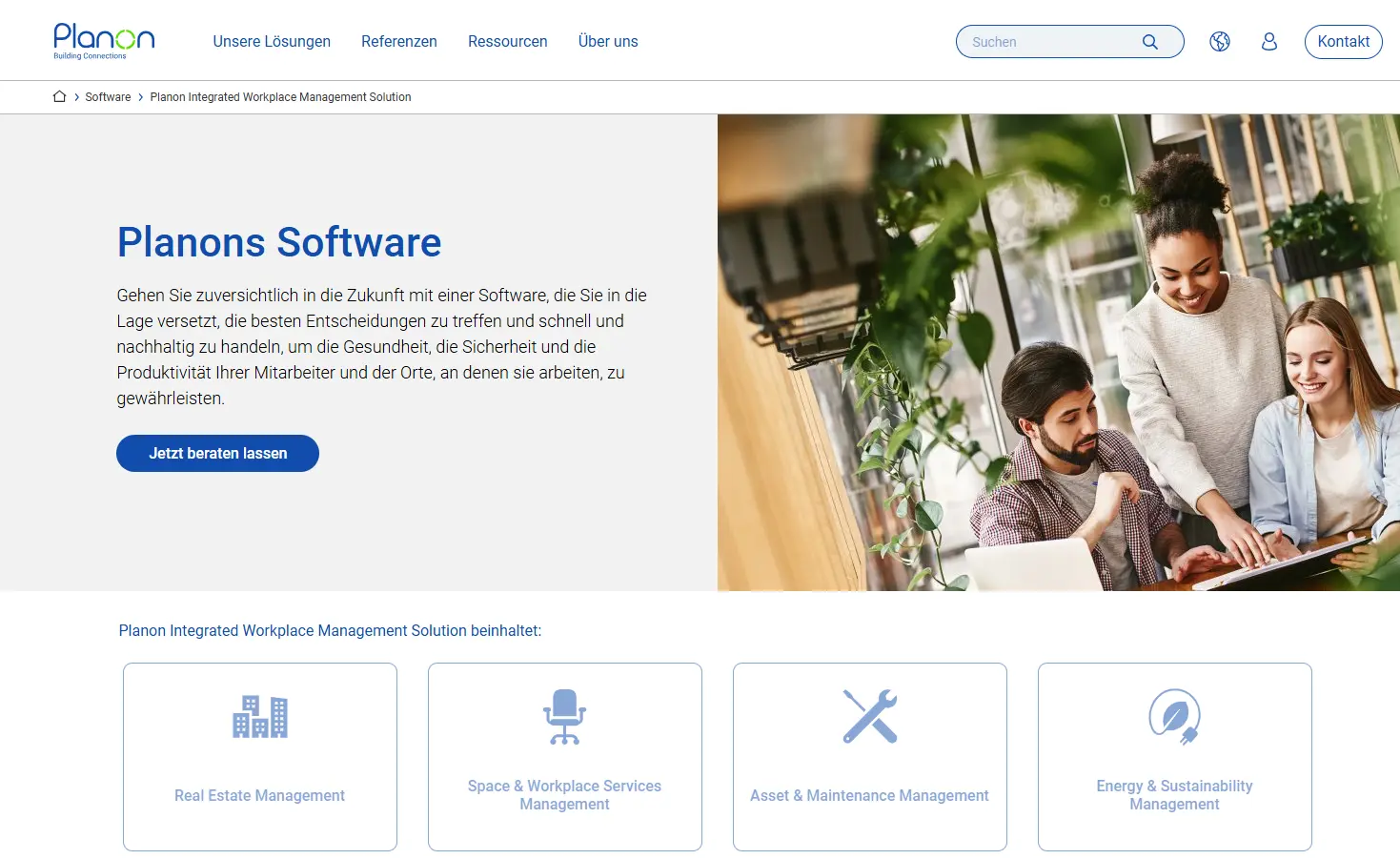This screenshot has height=859, width=1400.
Task: Click the Planon logo
Action: [x=104, y=41]
